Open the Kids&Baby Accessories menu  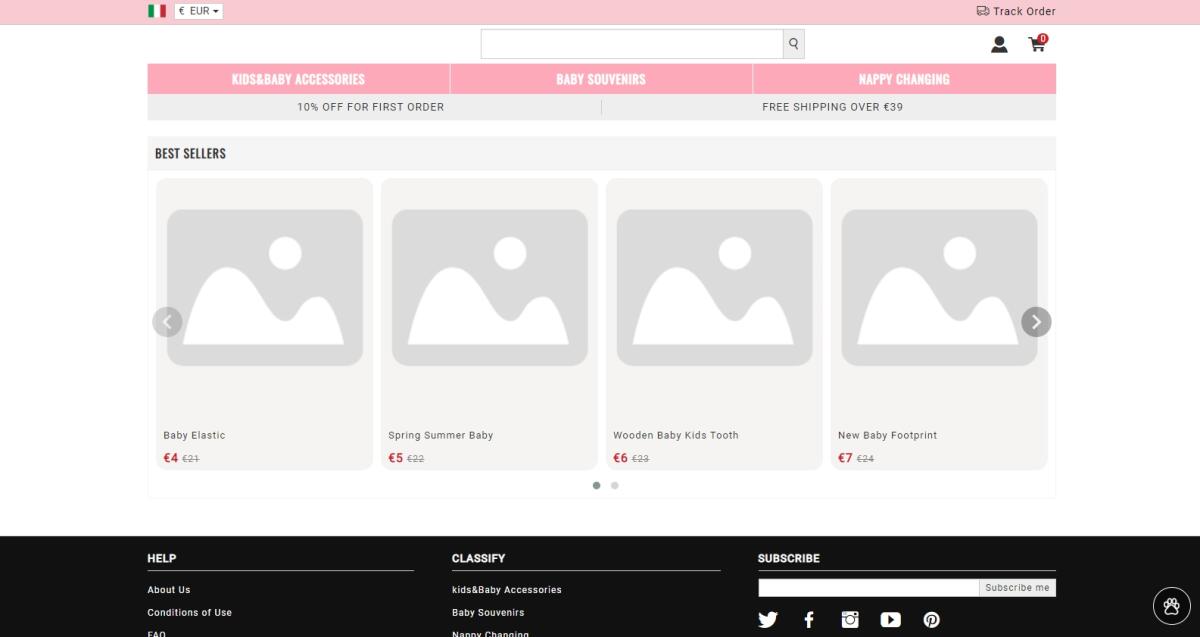(298, 79)
